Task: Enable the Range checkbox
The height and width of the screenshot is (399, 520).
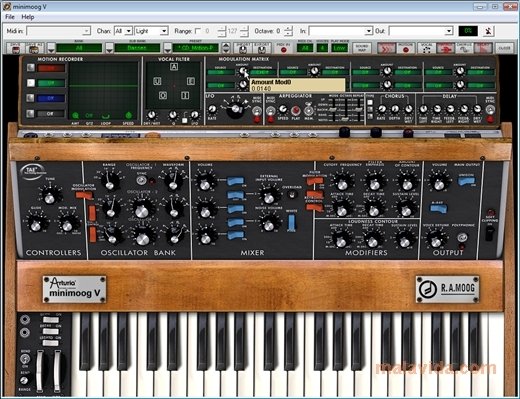Action: 198,31
